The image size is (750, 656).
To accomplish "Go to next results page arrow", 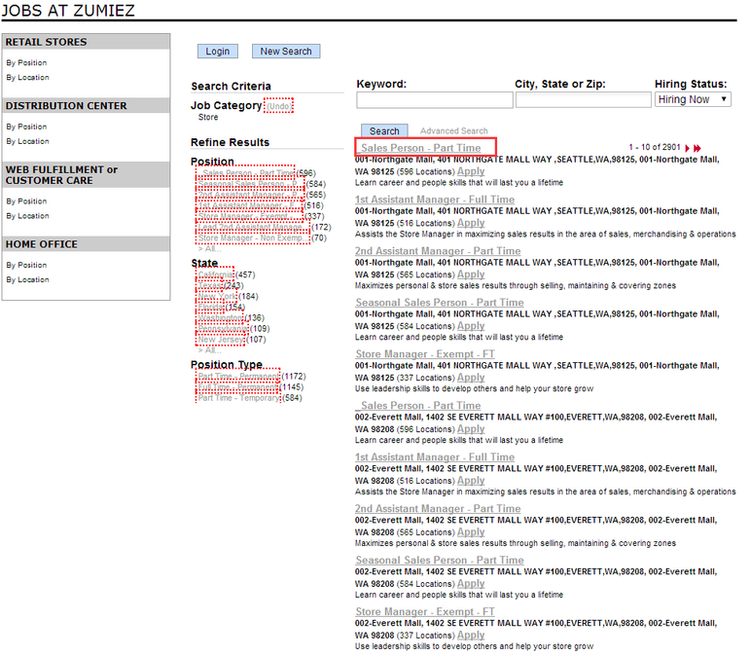I will (687, 148).
